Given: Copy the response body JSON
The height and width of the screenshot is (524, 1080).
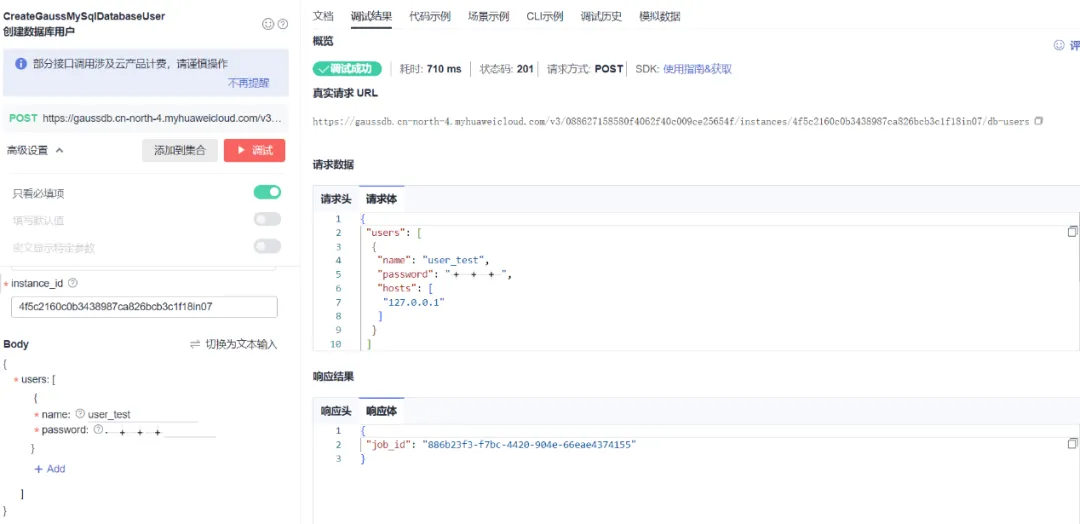Looking at the screenshot, I should pos(1072,443).
